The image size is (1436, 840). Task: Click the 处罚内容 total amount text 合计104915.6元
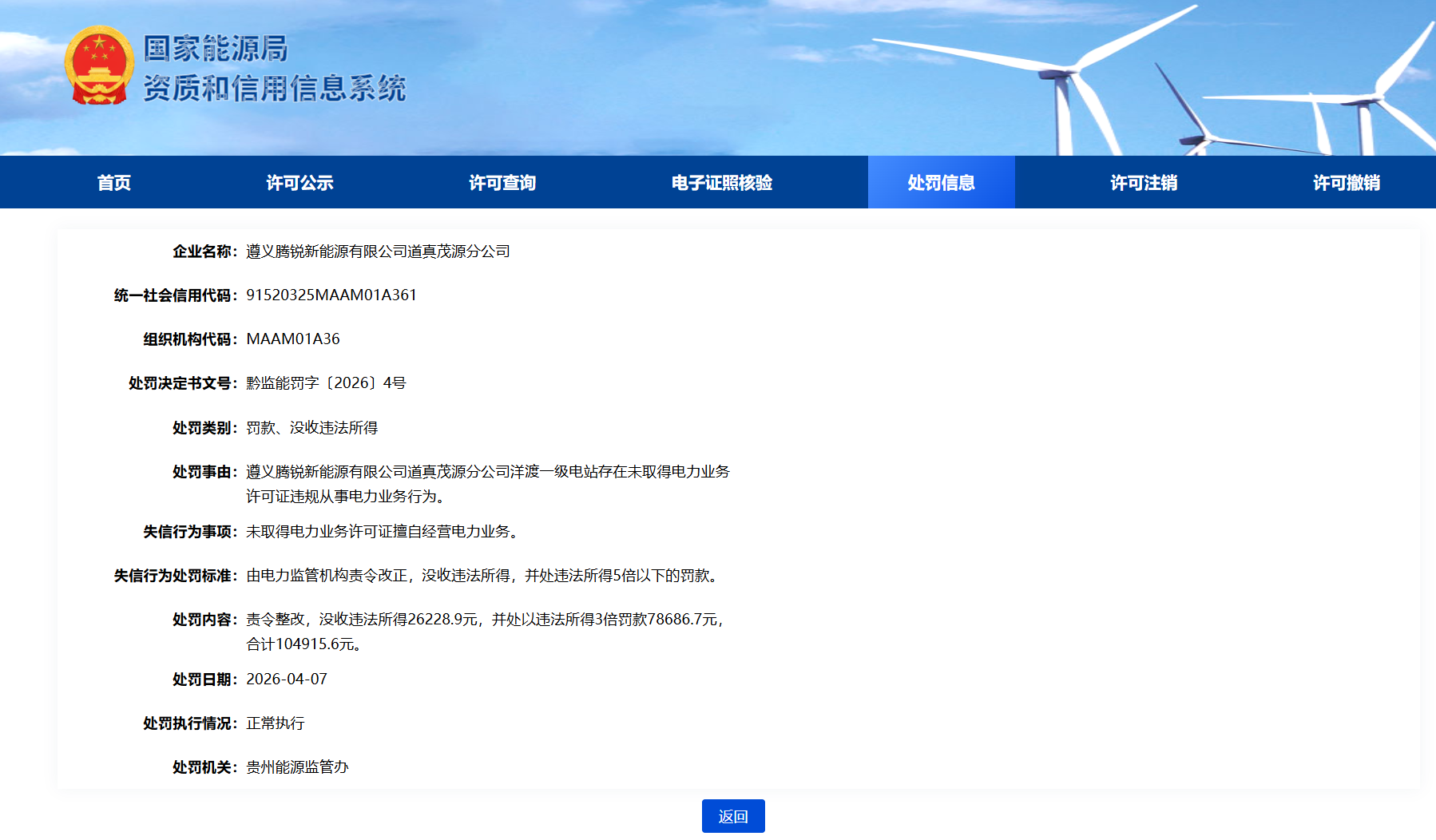pyautogui.click(x=303, y=644)
